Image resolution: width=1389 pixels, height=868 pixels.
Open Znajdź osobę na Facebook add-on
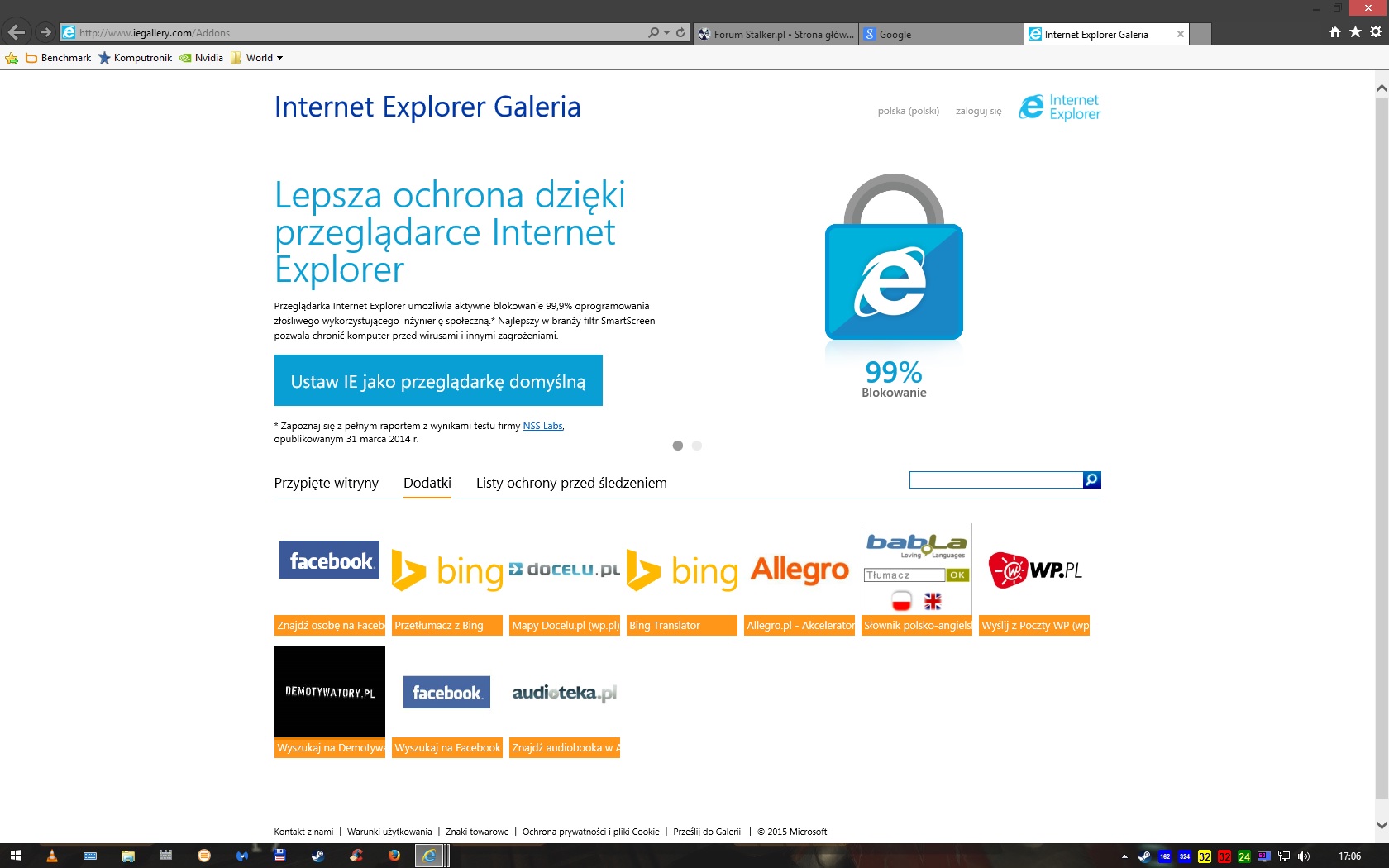click(330, 579)
